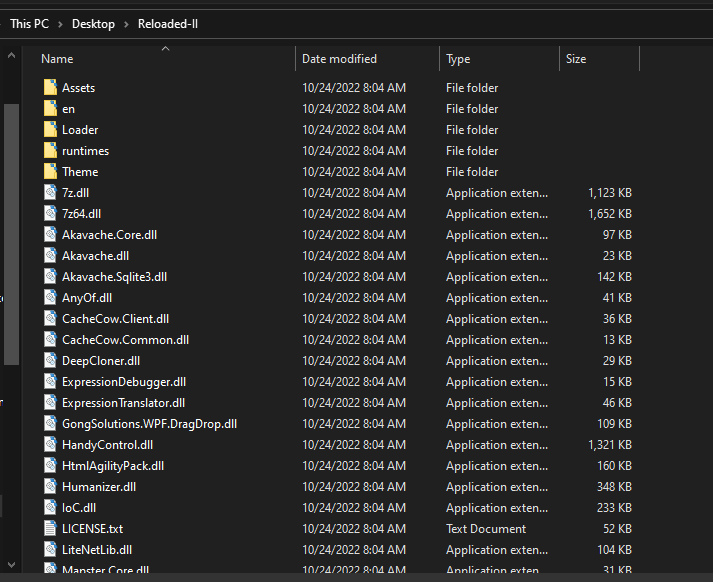Click the Humanizer.dll file icon
Screen dimensions: 713x582
(51, 487)
